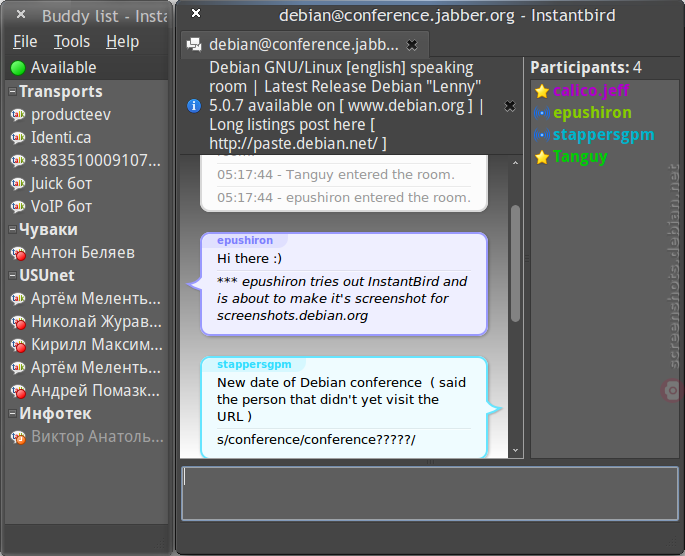Click the chat scrollbar thumb
Screen dimensions: 685x556
tap(515, 263)
